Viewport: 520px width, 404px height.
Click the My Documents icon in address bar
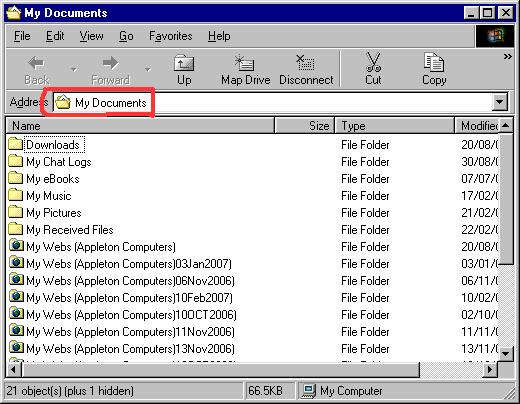pos(63,102)
